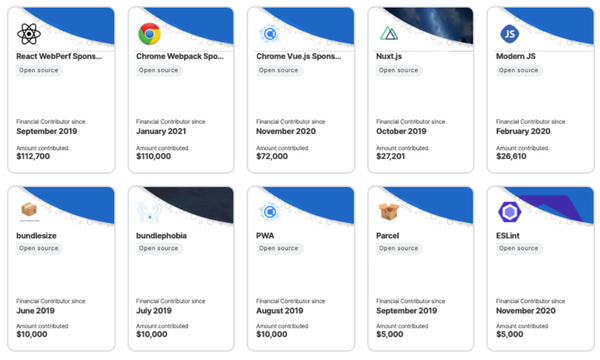Image resolution: width=600 pixels, height=360 pixels.
Task: Click the React atom logo icon
Action: click(x=29, y=34)
